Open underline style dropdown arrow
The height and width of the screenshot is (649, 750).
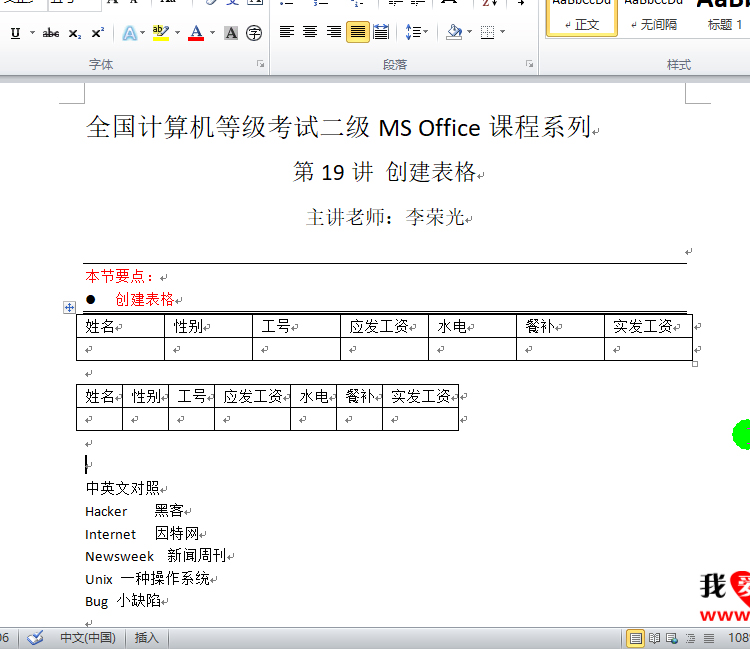pos(33,33)
